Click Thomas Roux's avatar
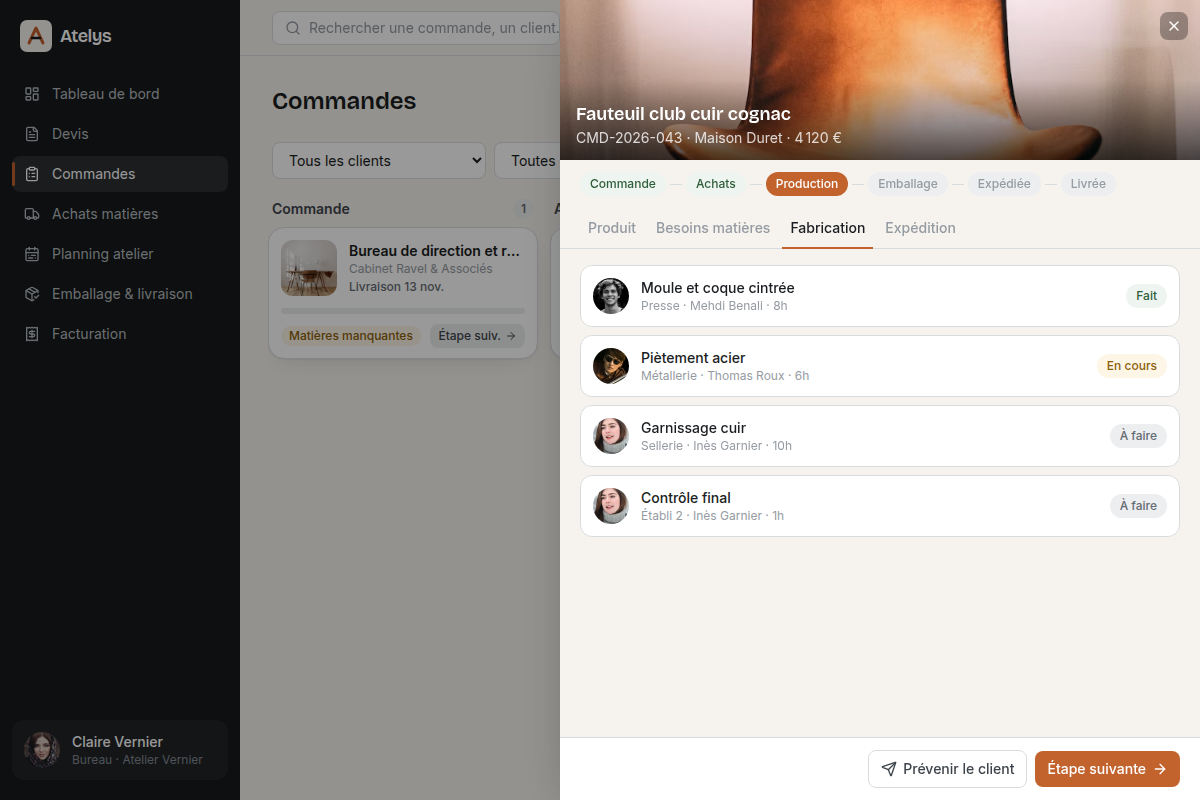Viewport: 1200px width, 800px height. 611,366
